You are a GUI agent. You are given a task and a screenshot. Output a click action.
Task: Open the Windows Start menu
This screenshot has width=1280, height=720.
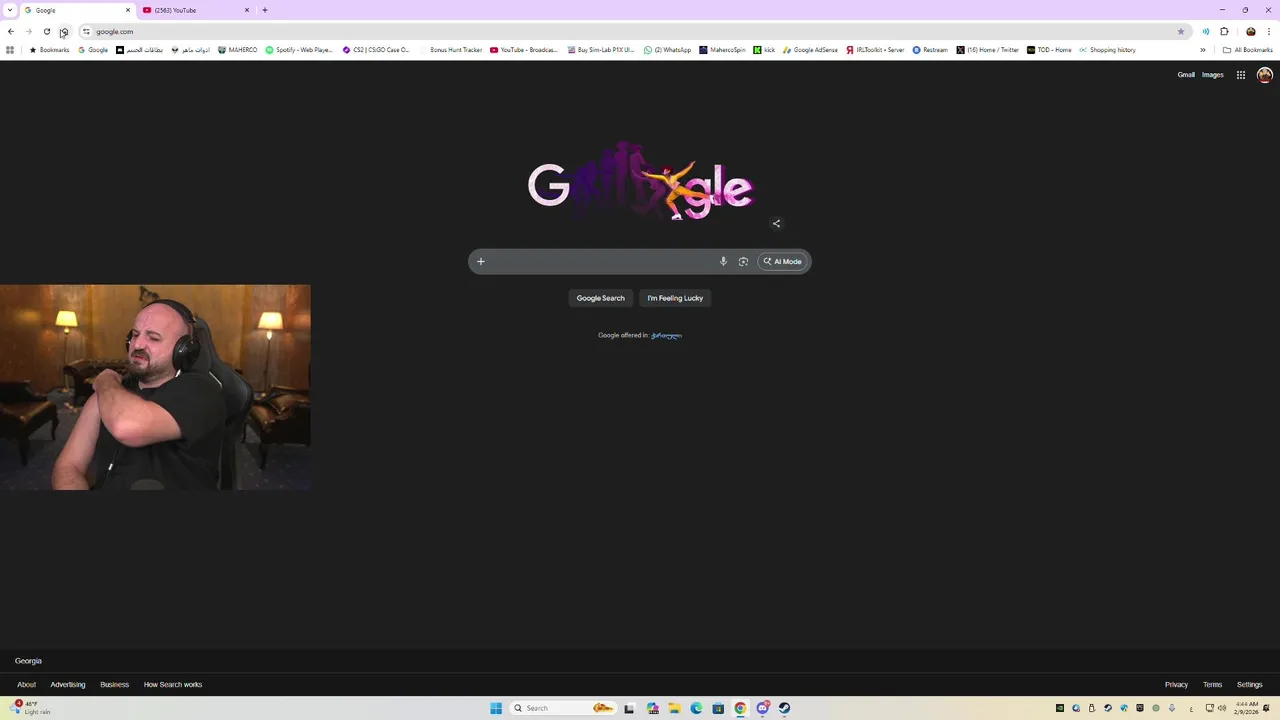pyautogui.click(x=496, y=708)
